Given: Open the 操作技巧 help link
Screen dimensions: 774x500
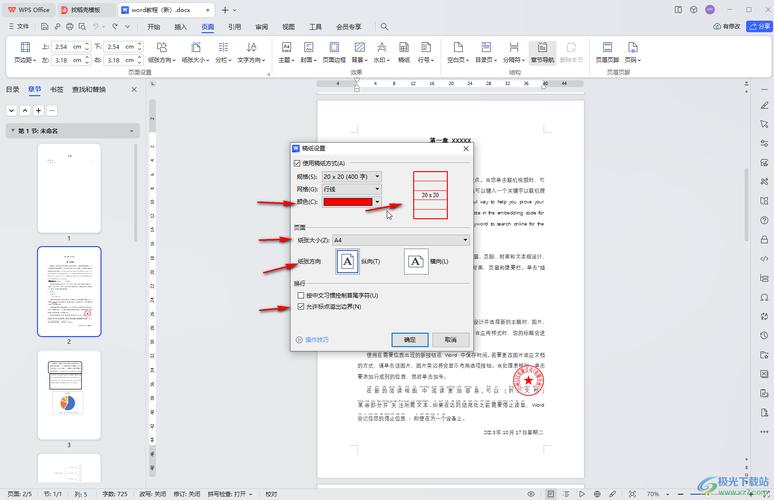Looking at the screenshot, I should click(x=315, y=340).
